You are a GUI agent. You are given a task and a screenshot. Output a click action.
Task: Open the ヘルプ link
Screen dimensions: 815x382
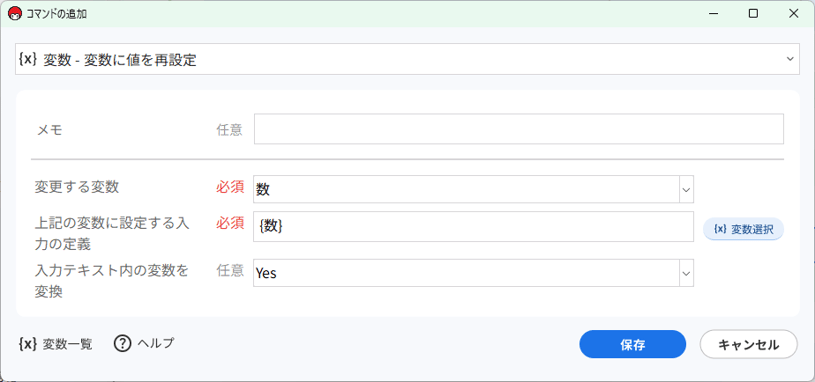coord(144,344)
